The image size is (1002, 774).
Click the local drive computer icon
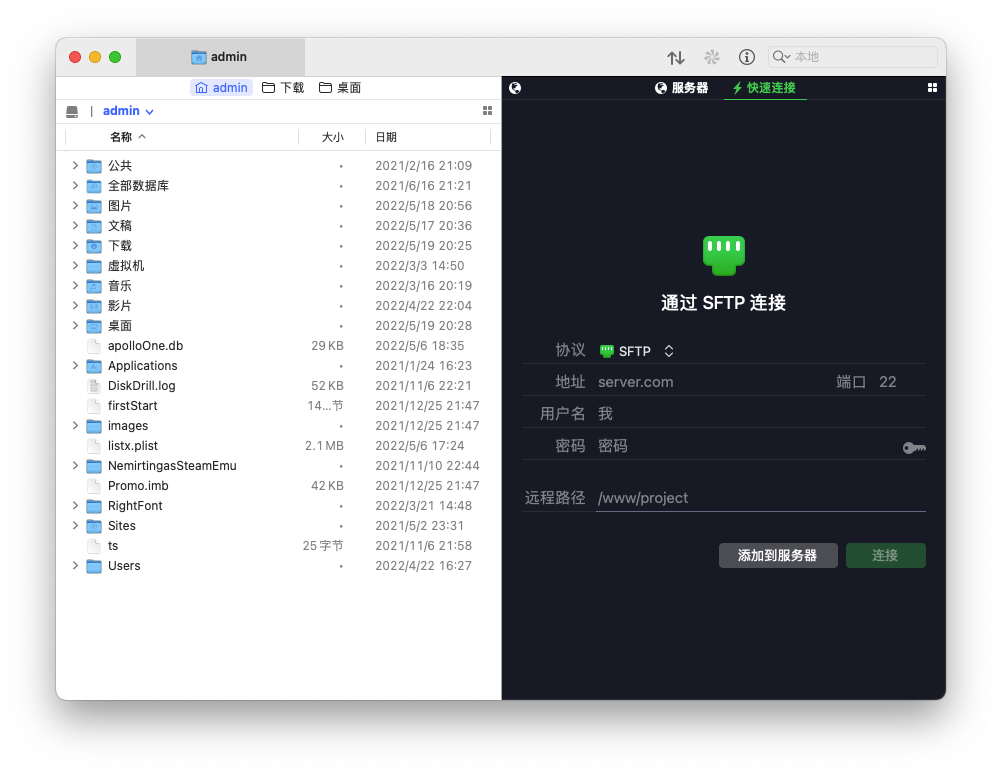coord(72,112)
